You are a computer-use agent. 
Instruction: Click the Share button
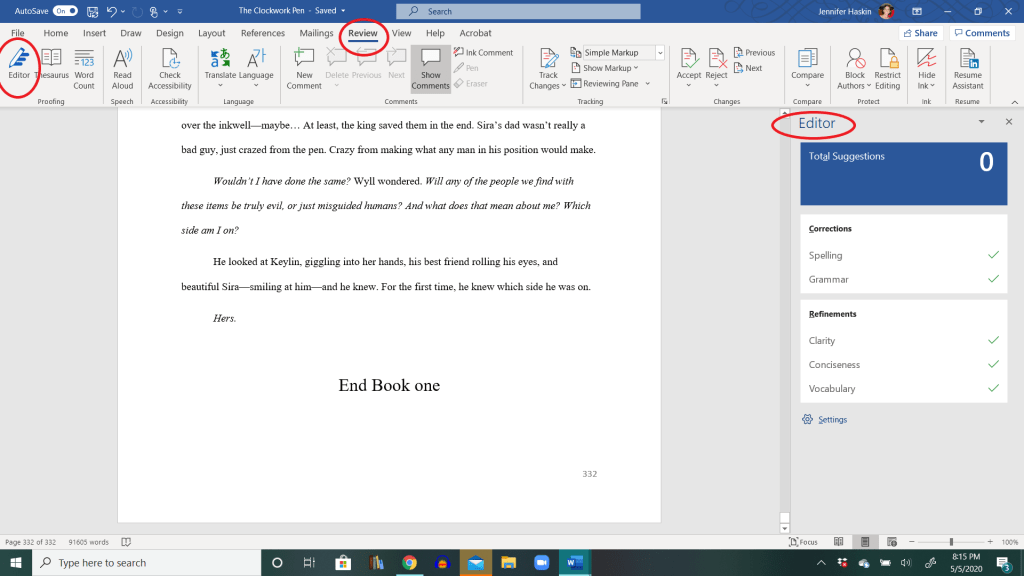[x=920, y=33]
